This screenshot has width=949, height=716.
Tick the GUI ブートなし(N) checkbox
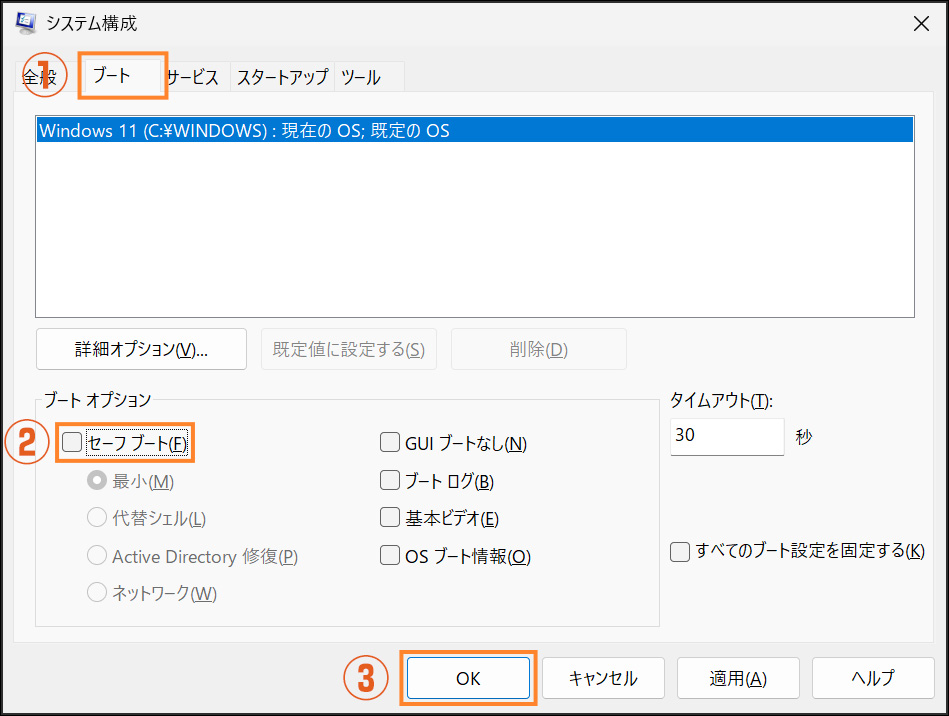[x=390, y=442]
